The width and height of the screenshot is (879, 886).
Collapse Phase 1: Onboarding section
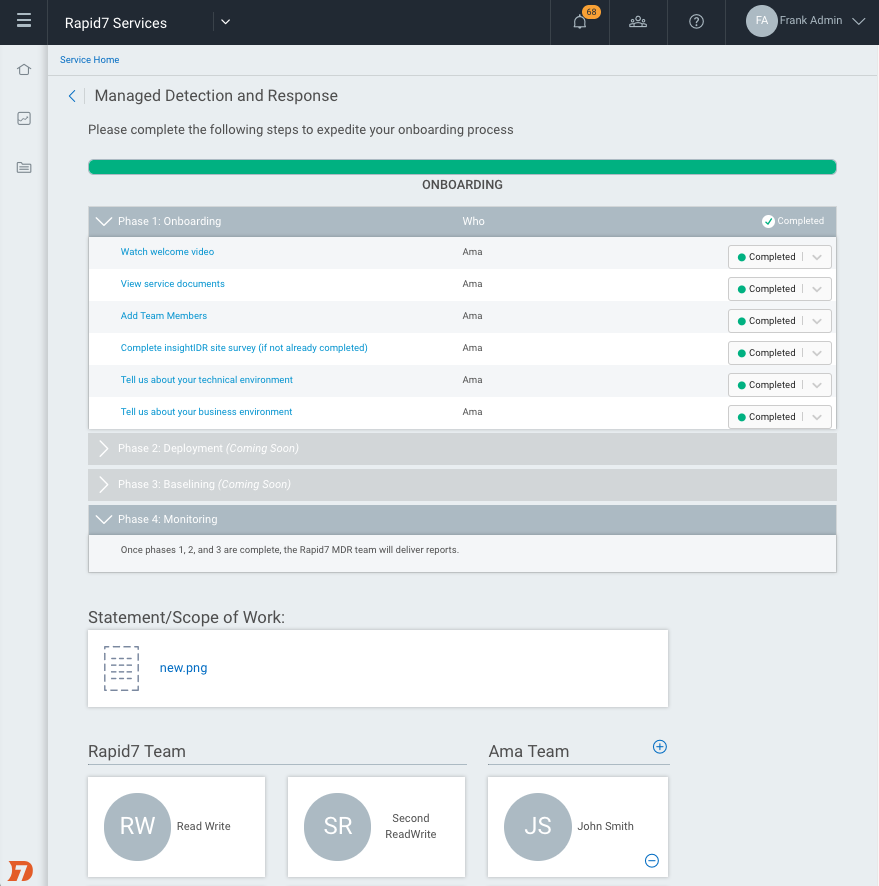[x=104, y=222]
